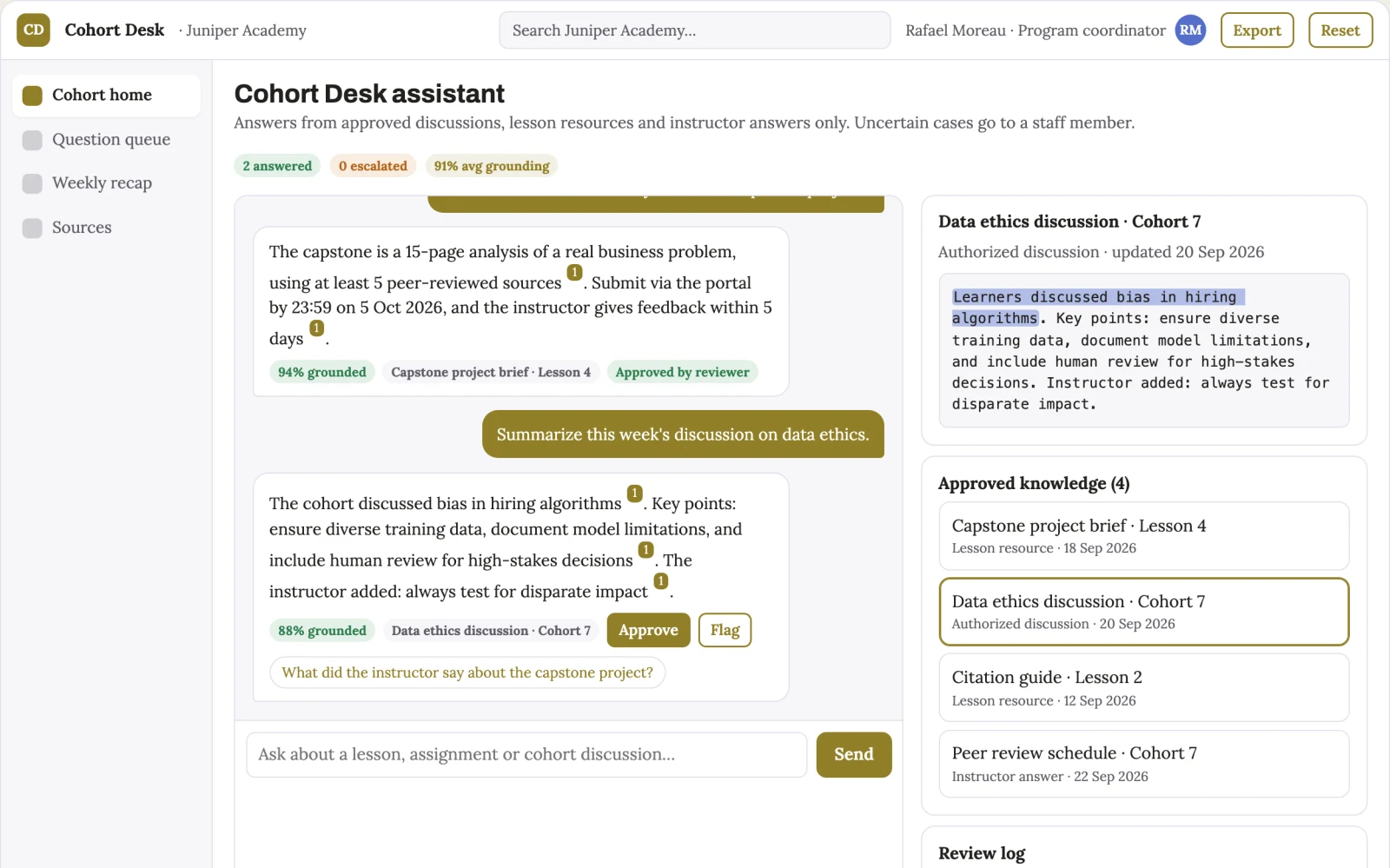
Task: Click 'Data ethics discussion · Cohort 7' source chip
Action: (491, 631)
